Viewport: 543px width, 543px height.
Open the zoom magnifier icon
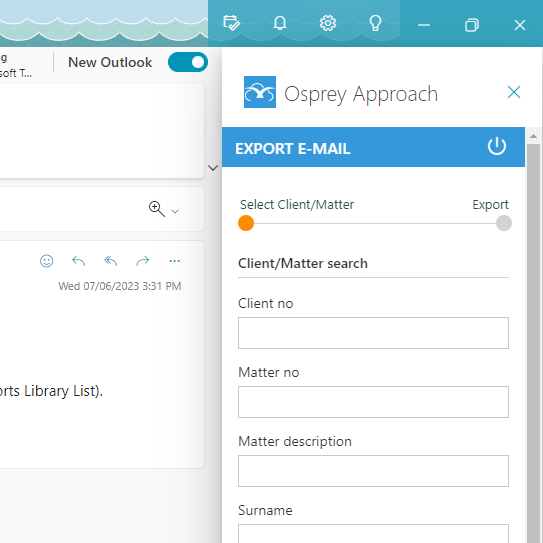pyautogui.click(x=157, y=209)
